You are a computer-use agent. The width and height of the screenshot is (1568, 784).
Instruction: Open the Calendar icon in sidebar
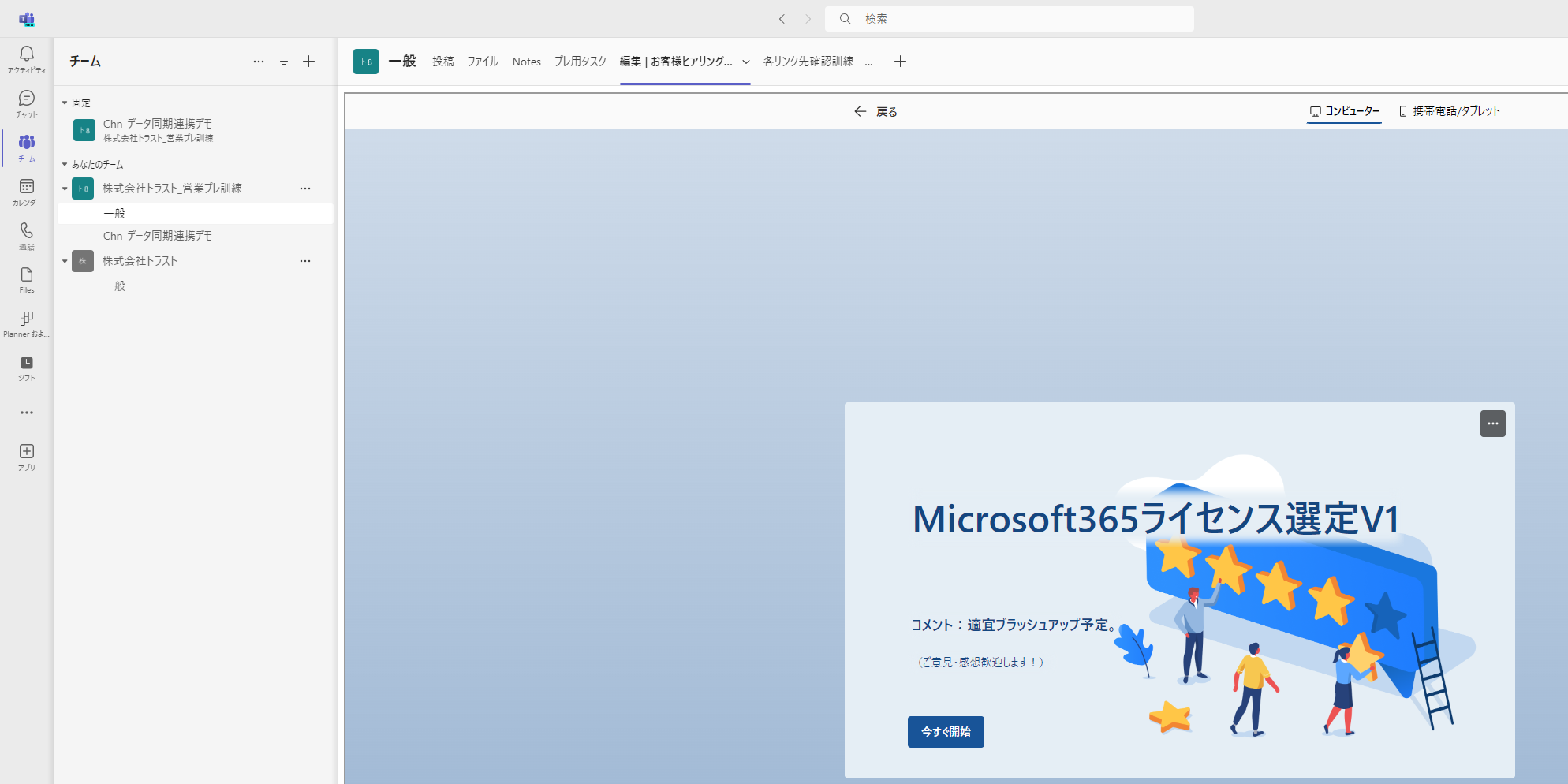(x=27, y=187)
